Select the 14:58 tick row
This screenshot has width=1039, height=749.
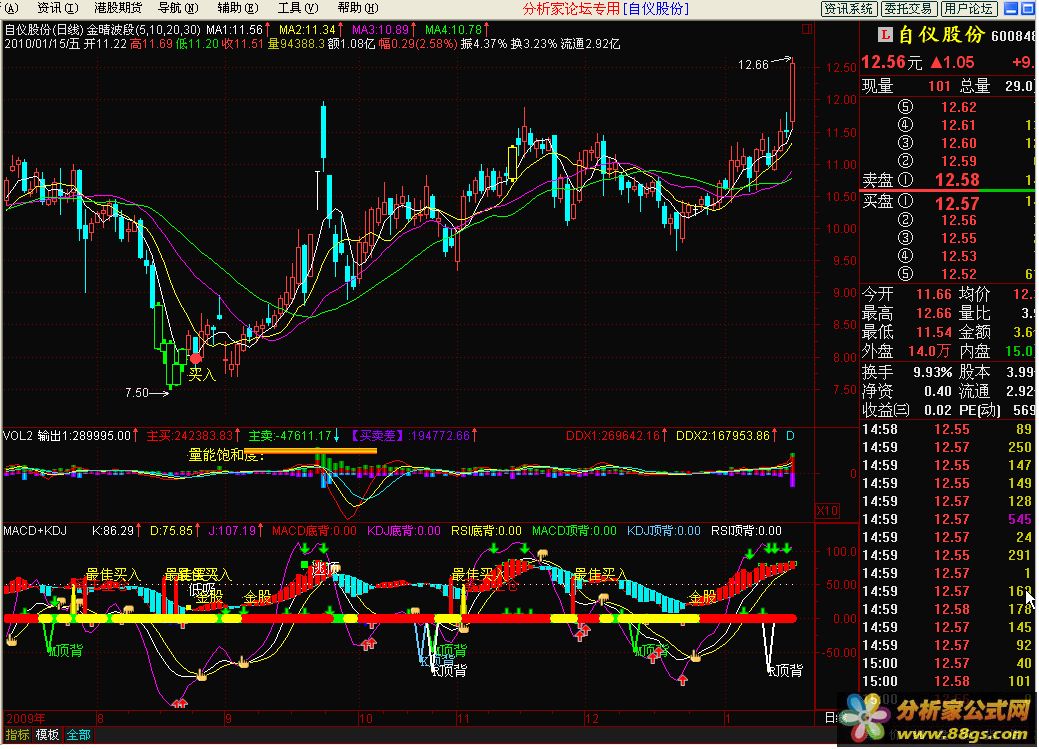948,430
